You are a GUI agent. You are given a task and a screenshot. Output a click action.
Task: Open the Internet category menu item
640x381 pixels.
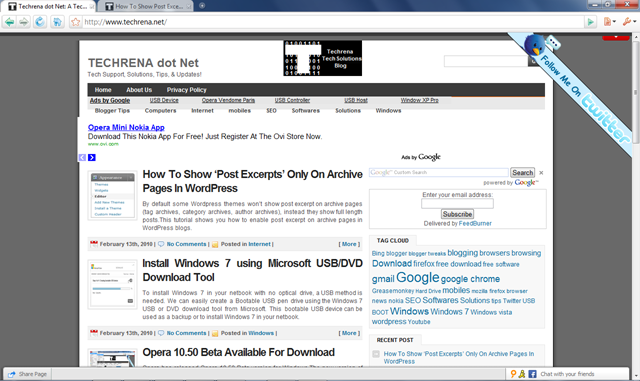[202, 111]
